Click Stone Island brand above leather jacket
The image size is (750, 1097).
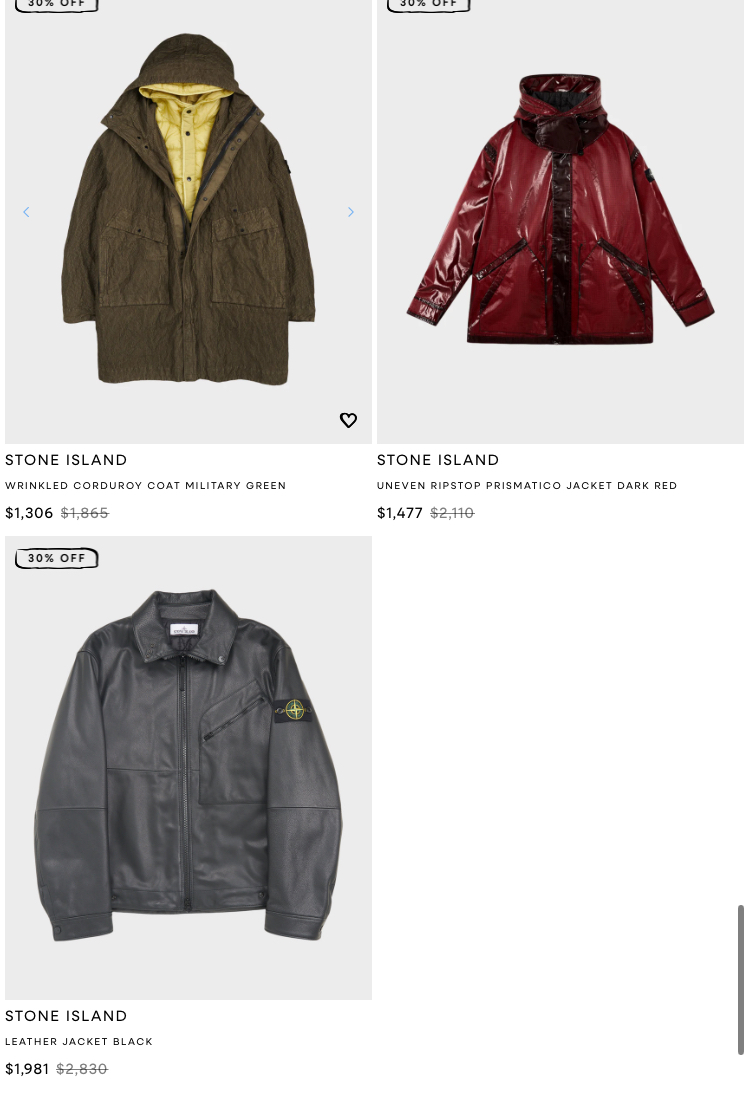click(66, 1017)
